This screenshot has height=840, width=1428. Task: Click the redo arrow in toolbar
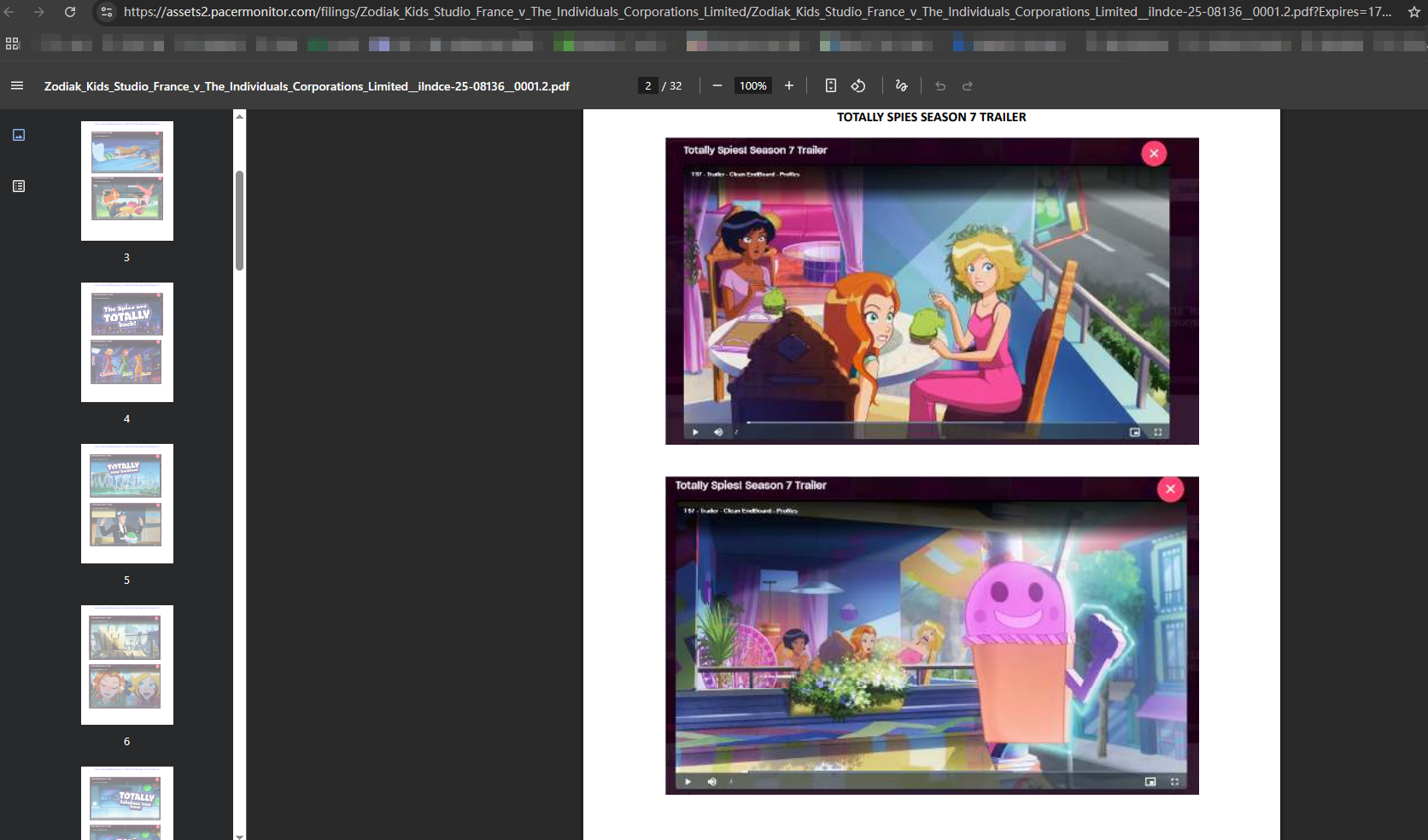click(x=968, y=85)
